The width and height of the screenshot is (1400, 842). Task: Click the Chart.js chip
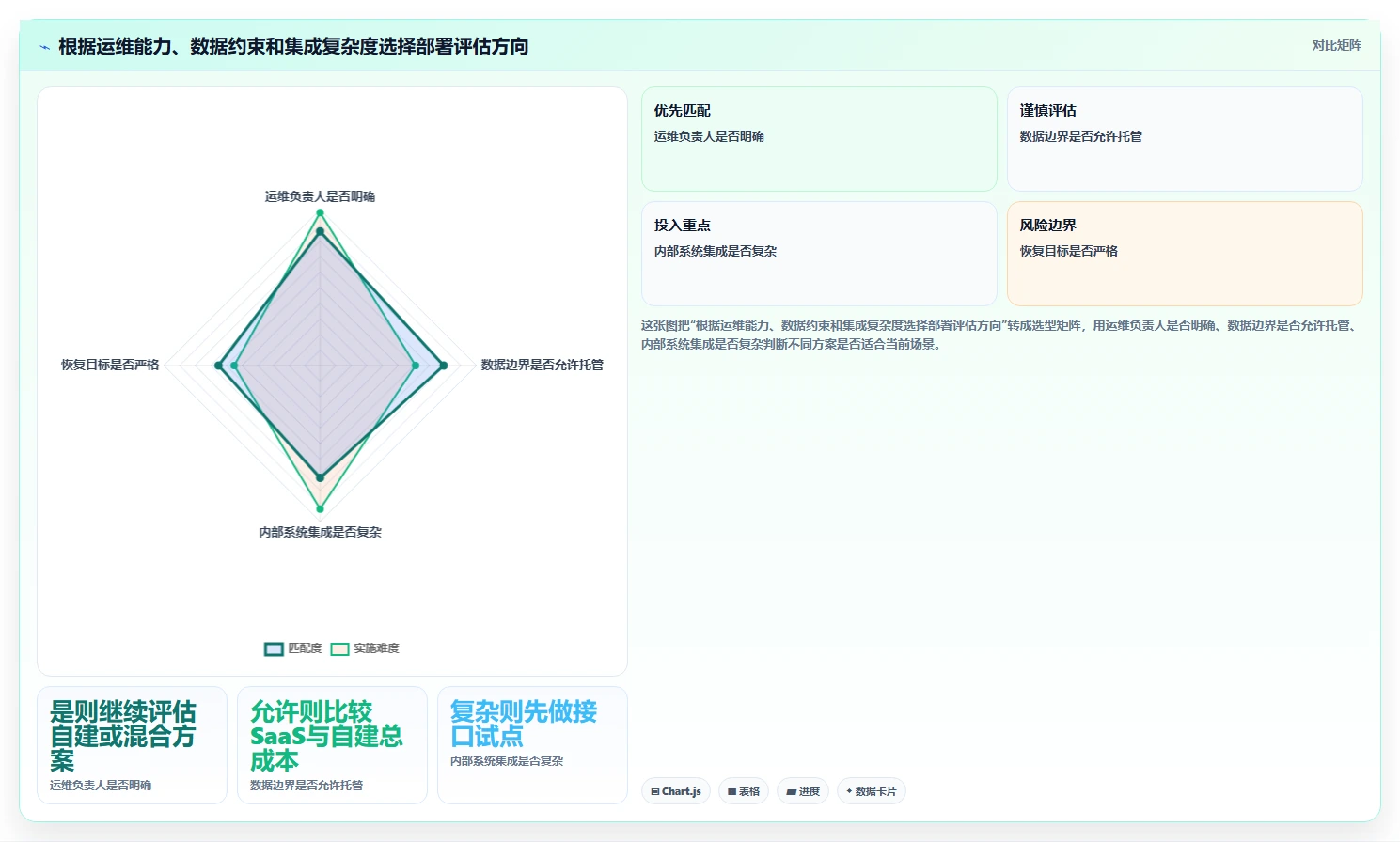[676, 791]
